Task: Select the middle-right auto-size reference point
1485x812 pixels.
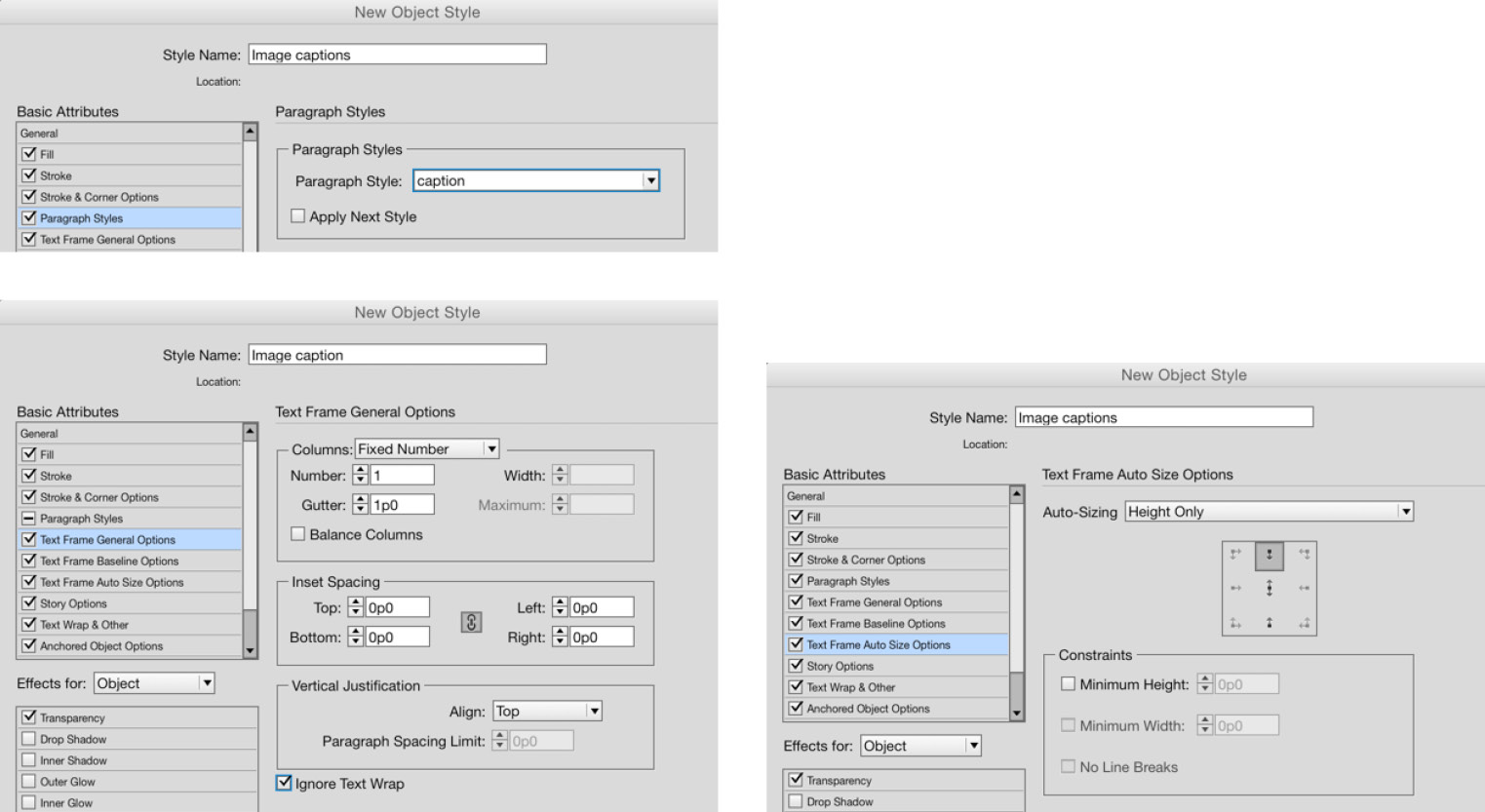Action: tap(1303, 588)
